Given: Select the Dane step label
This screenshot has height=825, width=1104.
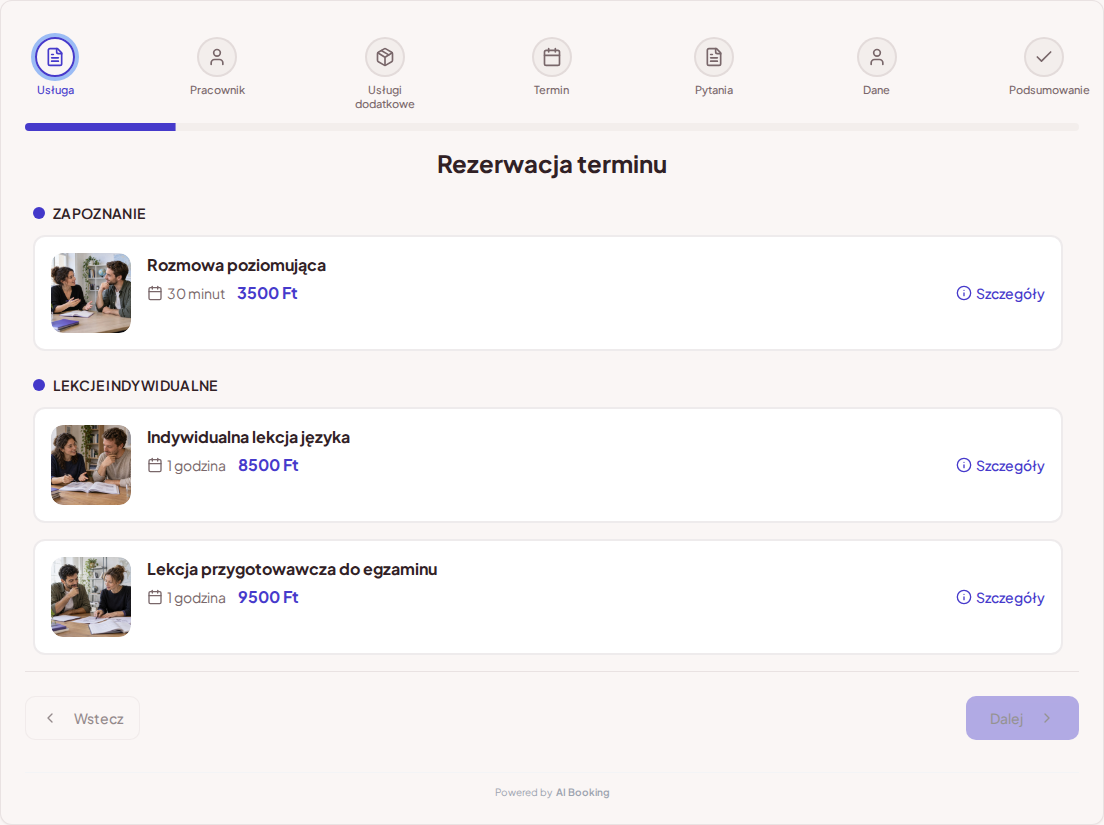Looking at the screenshot, I should point(877,90).
